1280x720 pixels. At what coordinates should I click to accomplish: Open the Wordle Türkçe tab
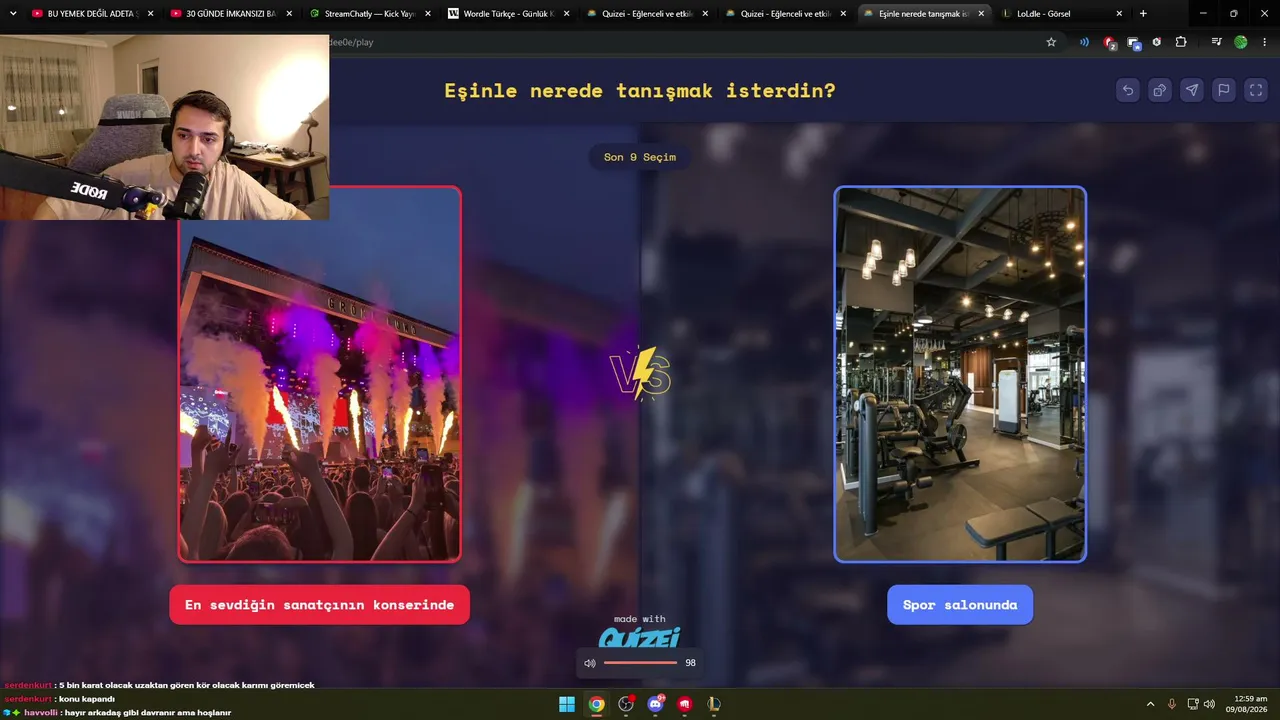[x=508, y=14]
